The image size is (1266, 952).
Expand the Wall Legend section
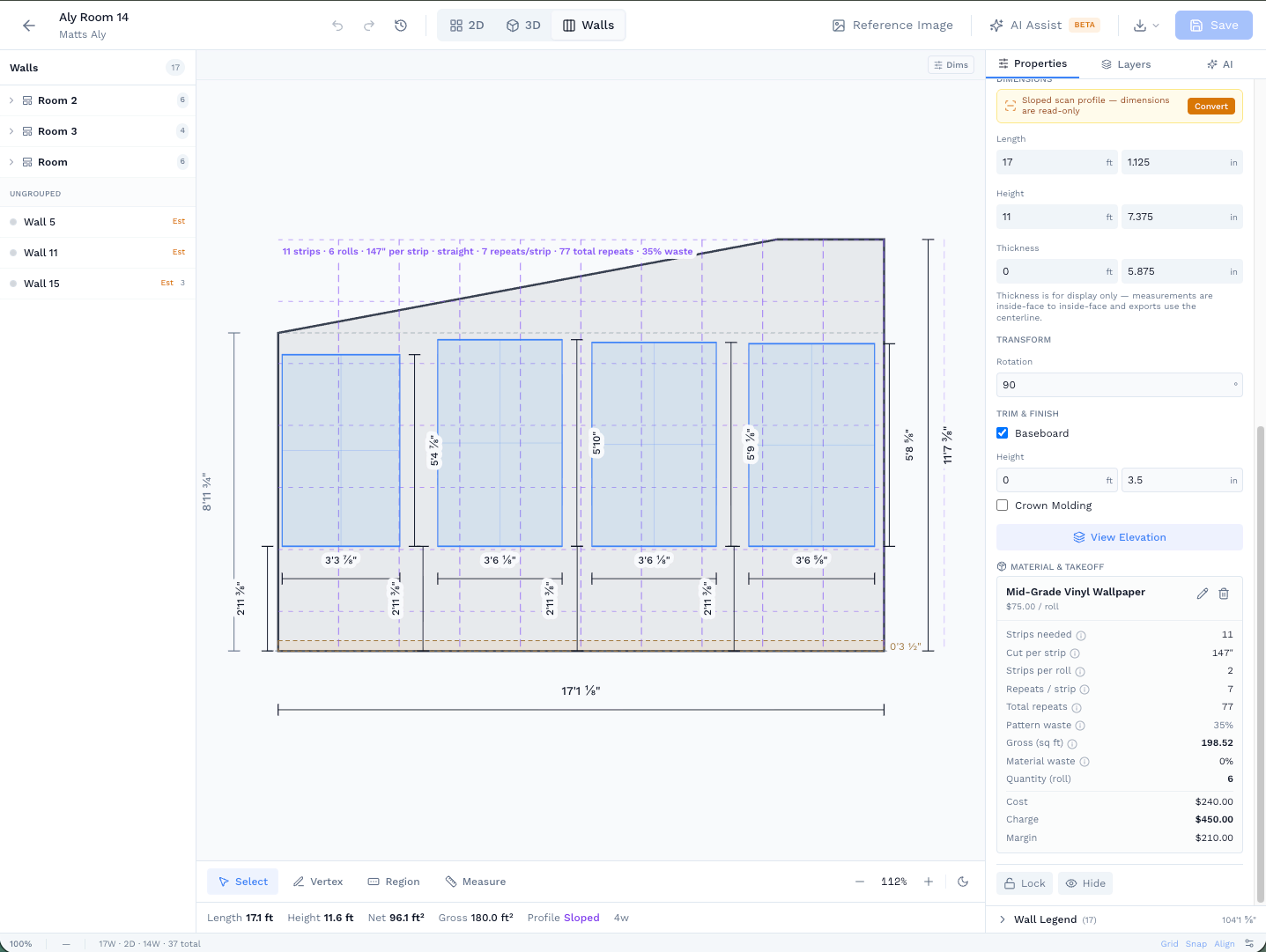pos(1003,919)
